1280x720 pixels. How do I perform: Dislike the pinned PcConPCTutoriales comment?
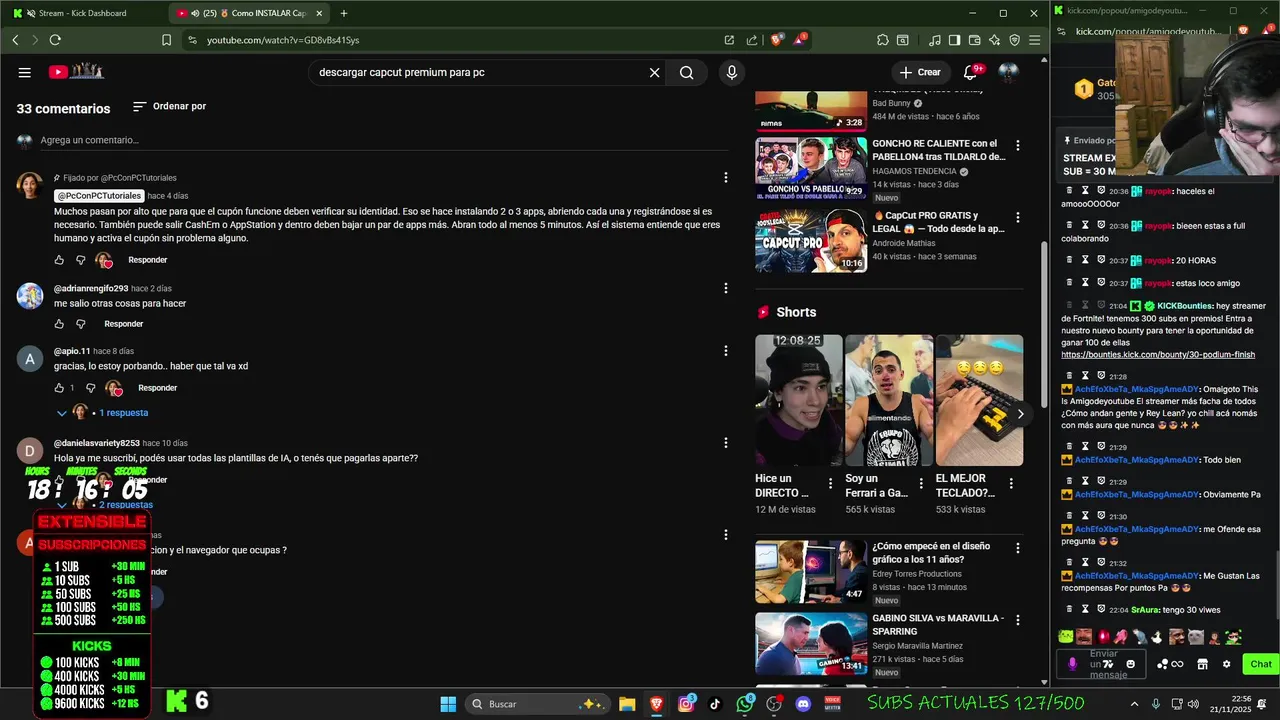[81, 260]
